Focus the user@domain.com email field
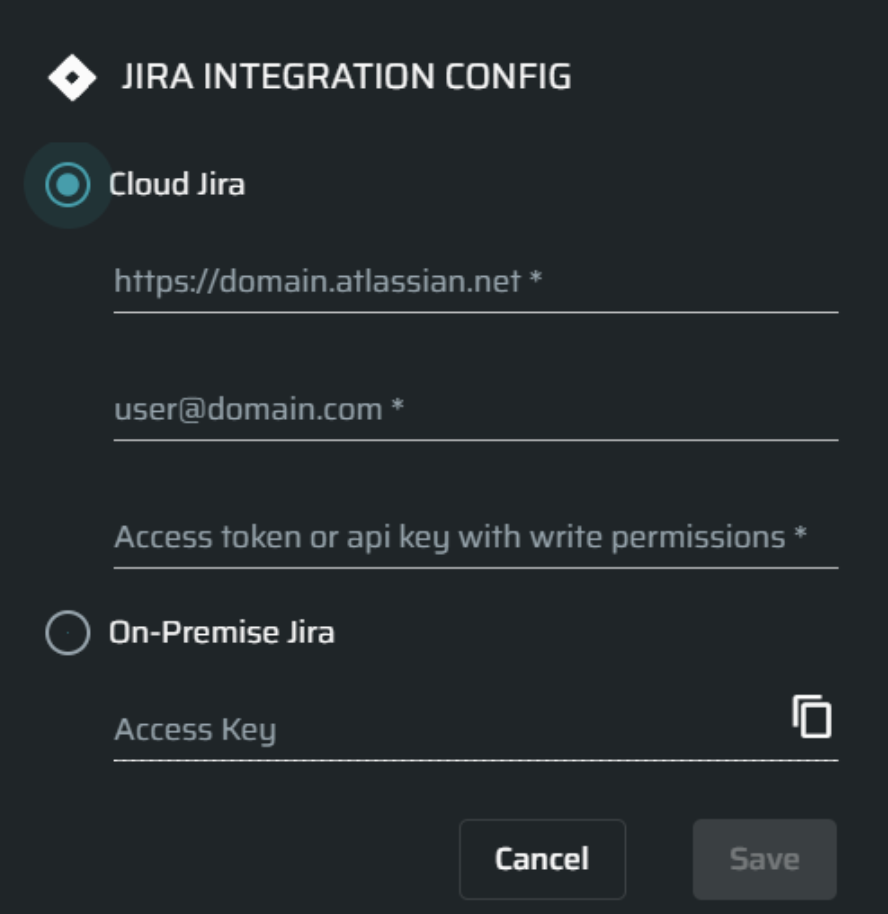 click(x=476, y=410)
